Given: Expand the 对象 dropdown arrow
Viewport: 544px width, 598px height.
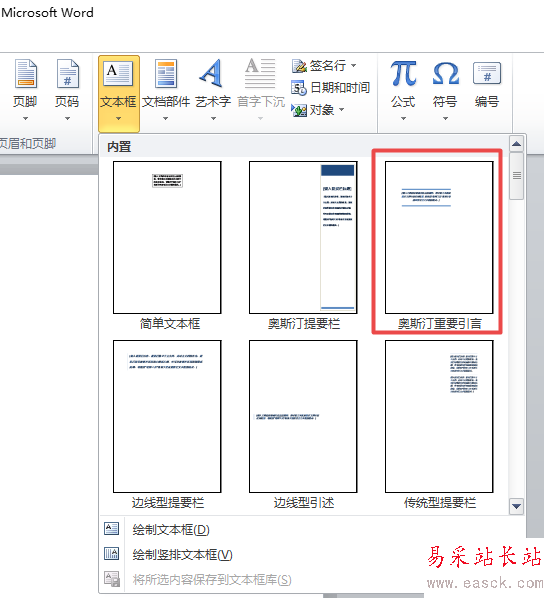Looking at the screenshot, I should [x=341, y=110].
